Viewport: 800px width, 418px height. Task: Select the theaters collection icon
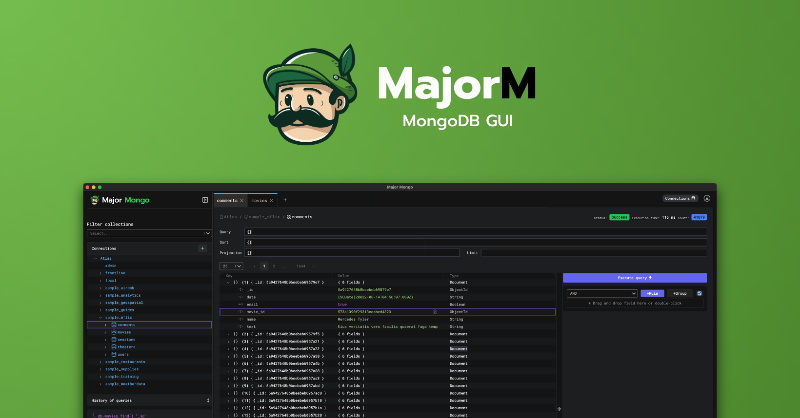(114, 347)
